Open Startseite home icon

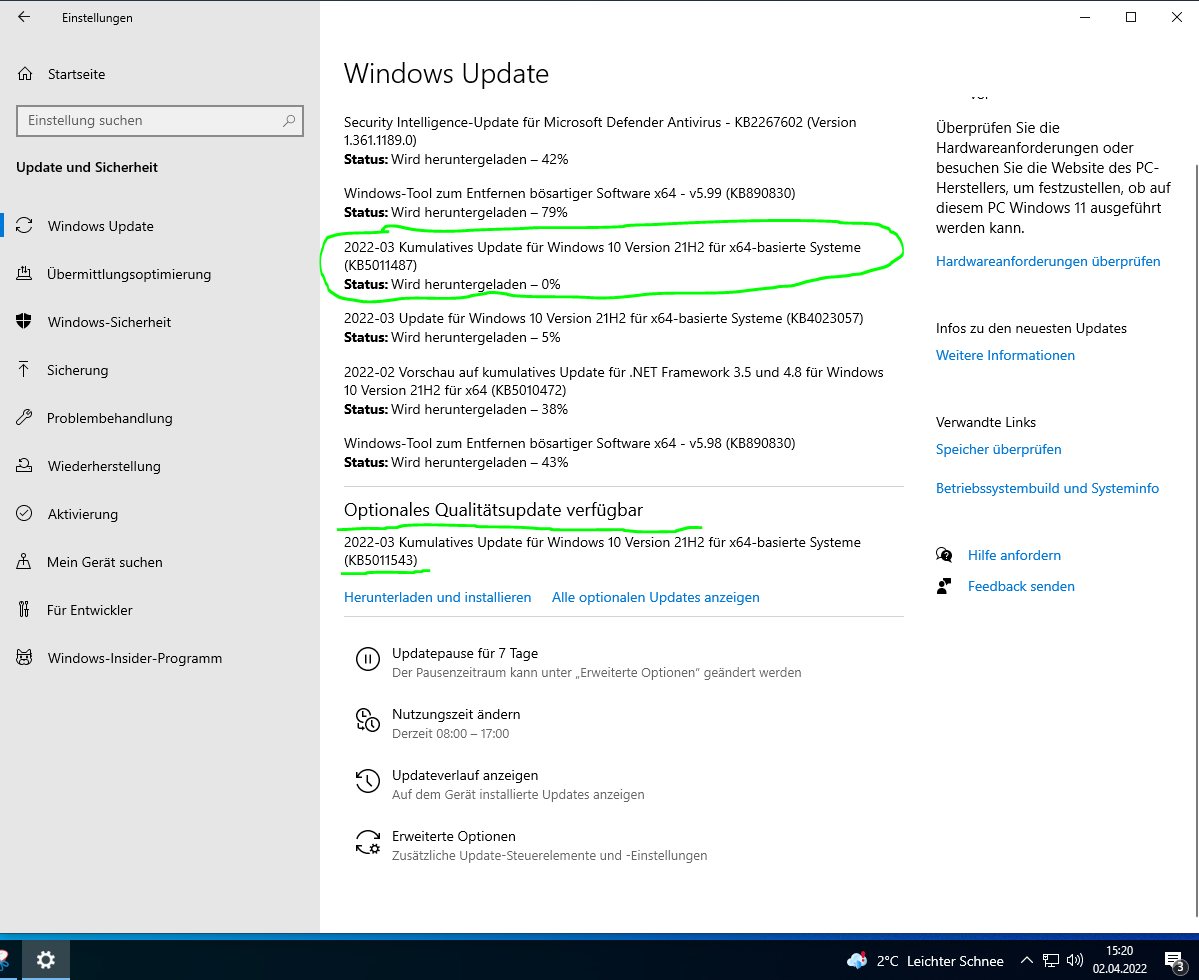click(25, 74)
